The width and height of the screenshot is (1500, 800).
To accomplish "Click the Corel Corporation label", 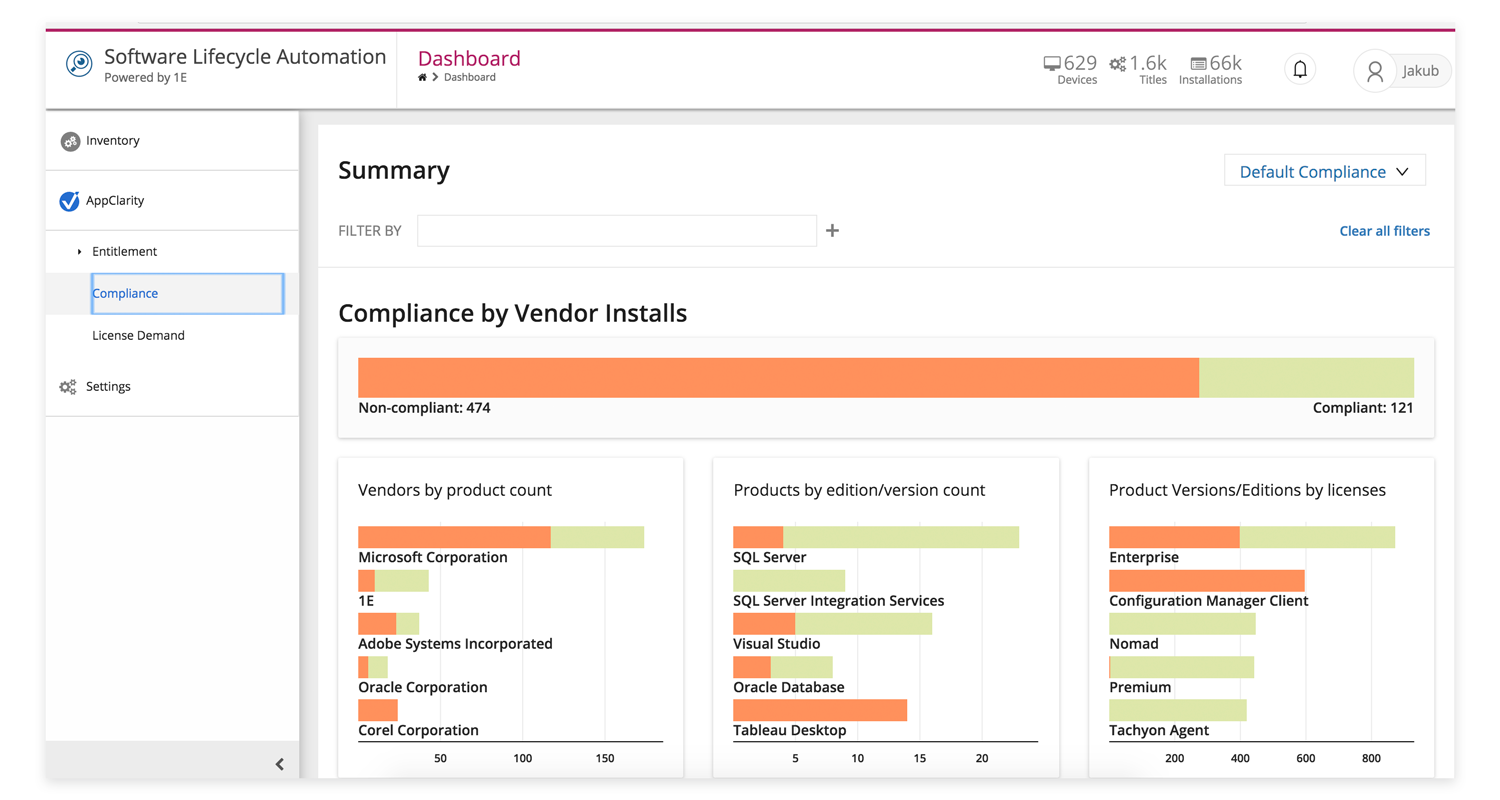I will 418,731.
